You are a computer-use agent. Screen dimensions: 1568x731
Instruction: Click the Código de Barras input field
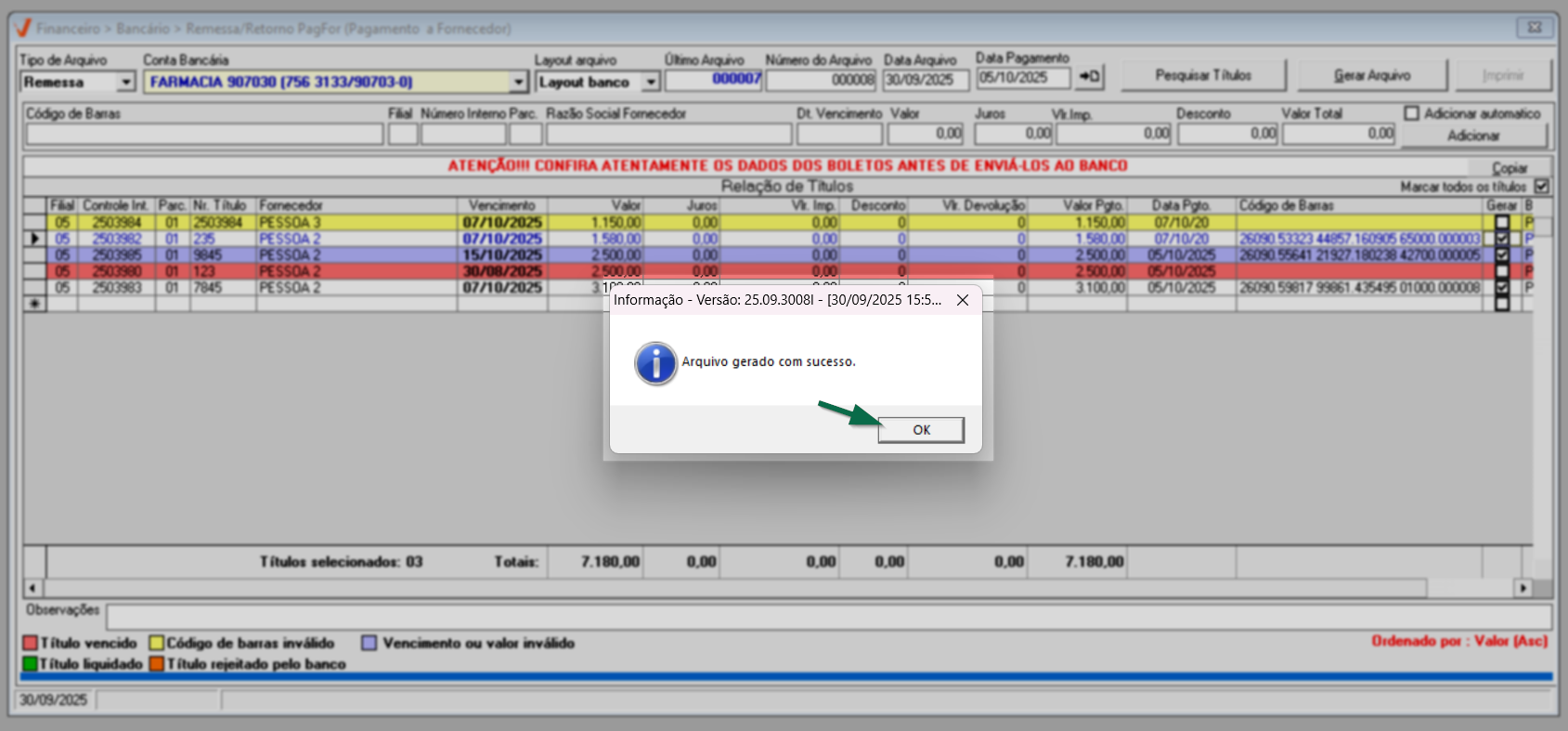pyautogui.click(x=204, y=135)
